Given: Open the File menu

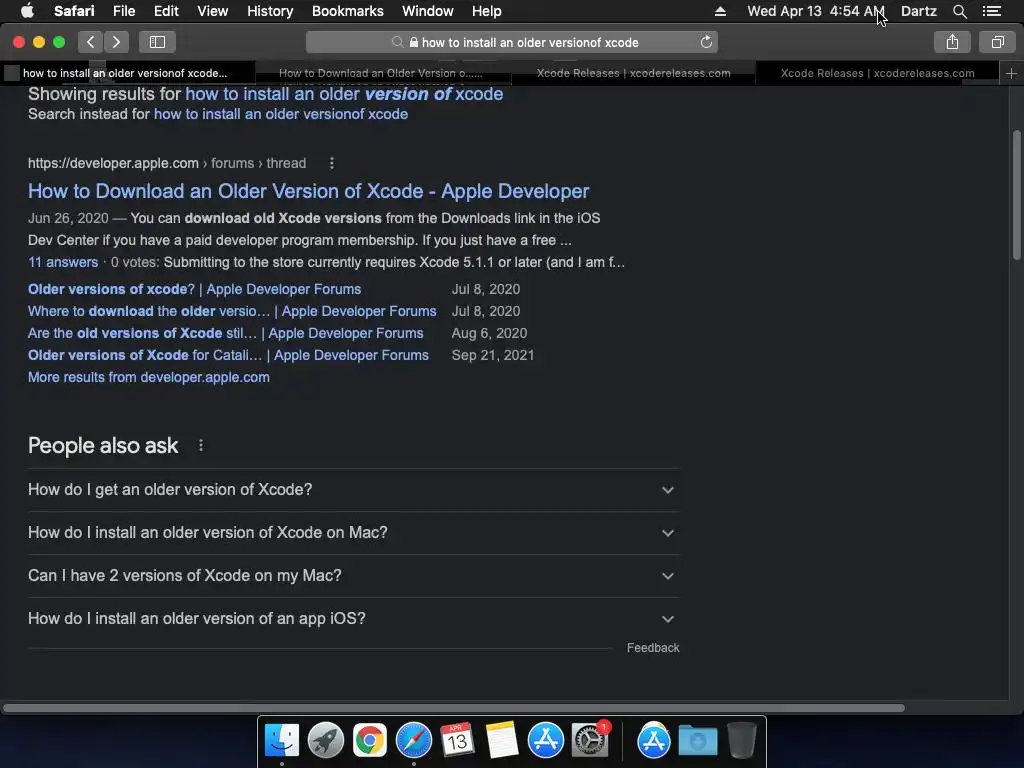Looking at the screenshot, I should (x=123, y=11).
